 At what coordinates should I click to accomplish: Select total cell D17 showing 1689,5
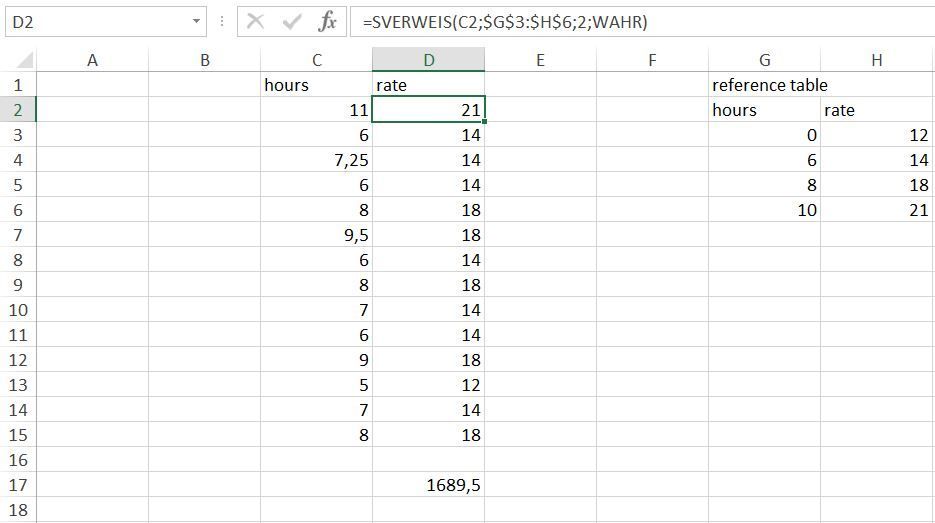click(429, 485)
